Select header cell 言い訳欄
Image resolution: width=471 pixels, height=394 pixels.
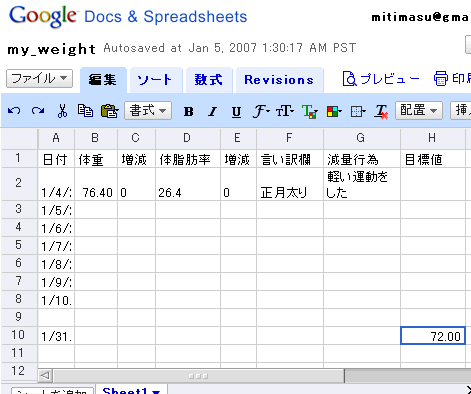click(x=290, y=159)
